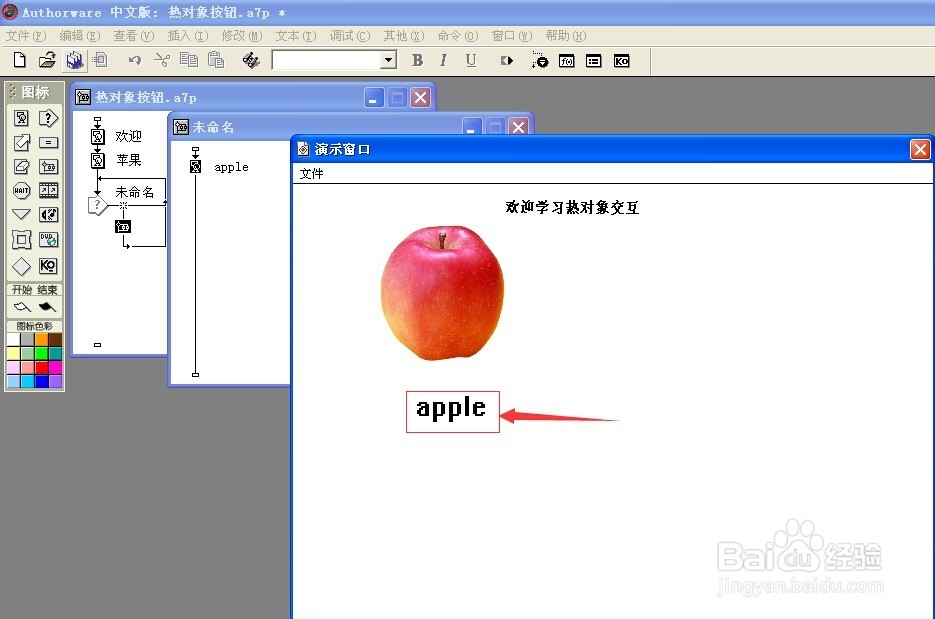This screenshot has width=935, height=619.
Task: Pick the Interaction icon in the palette
Action: [x=48, y=118]
